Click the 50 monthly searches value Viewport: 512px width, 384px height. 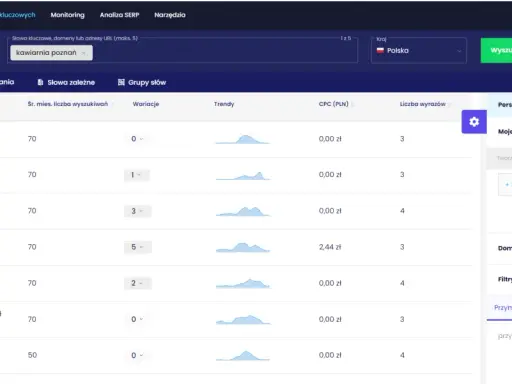click(32, 355)
